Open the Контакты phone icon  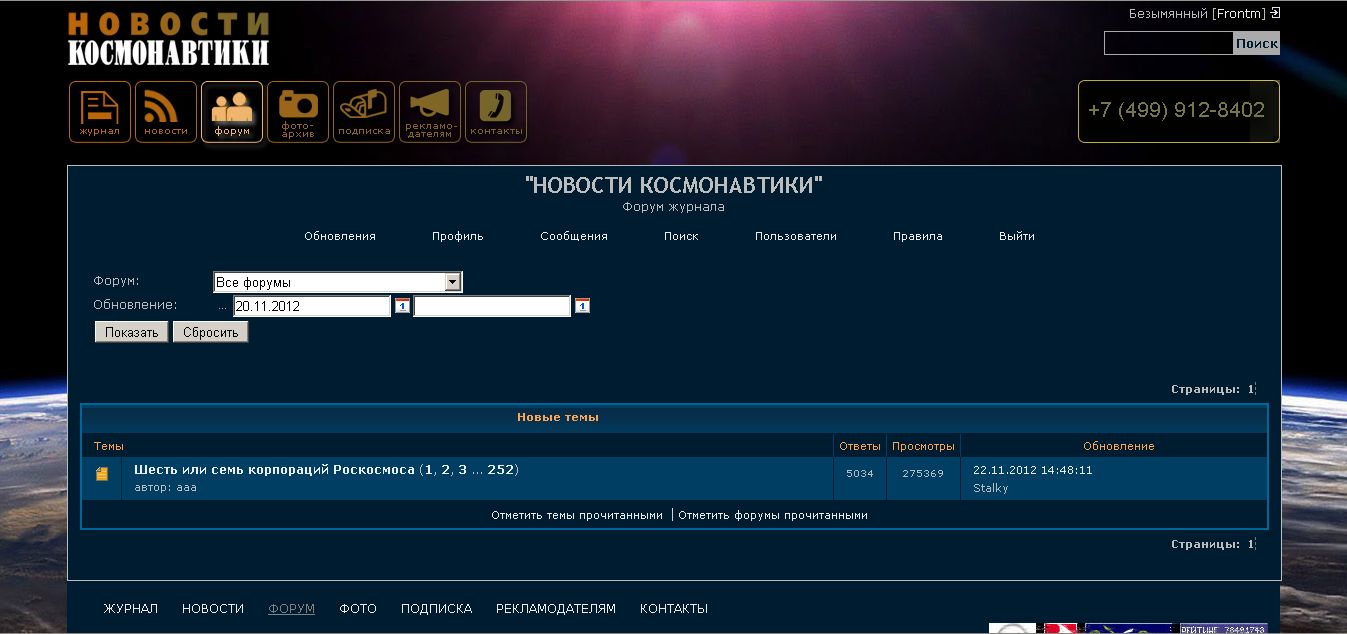pos(496,112)
